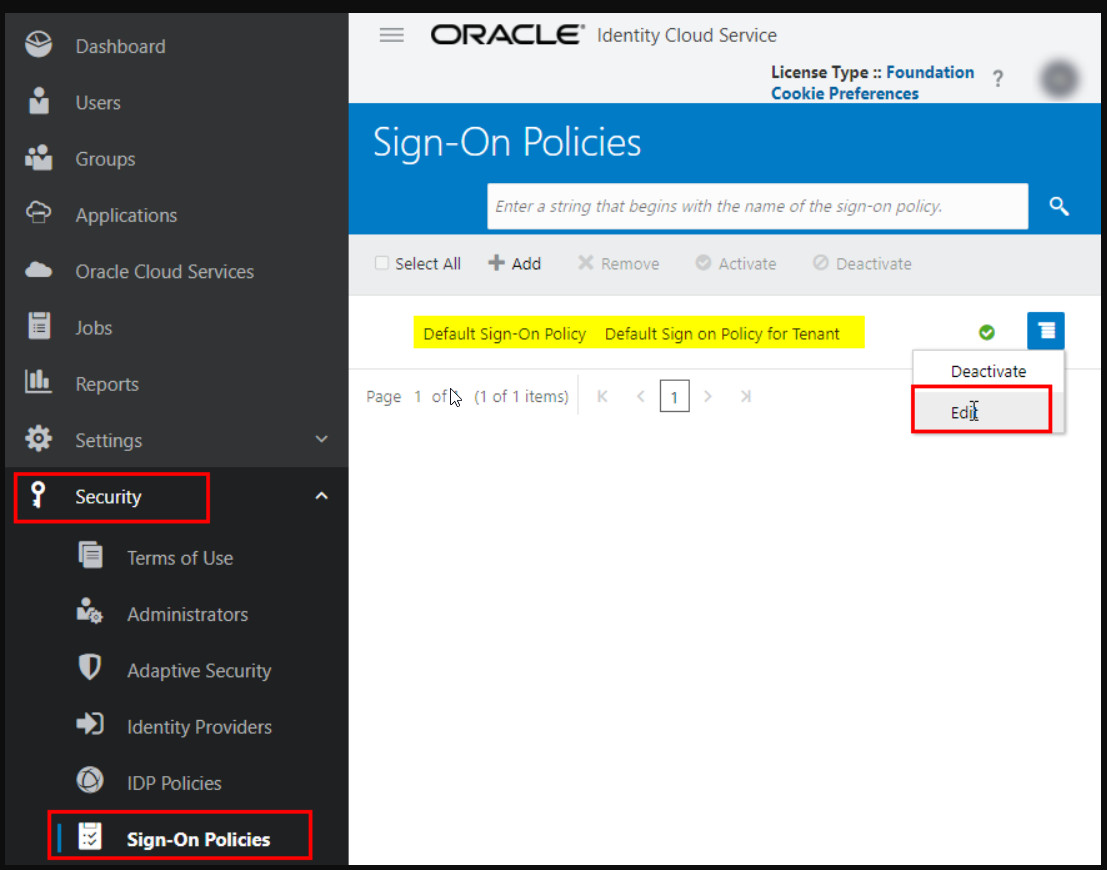This screenshot has height=870, width=1107.
Task: Open Terms of Use under Security
Action: coord(180,559)
